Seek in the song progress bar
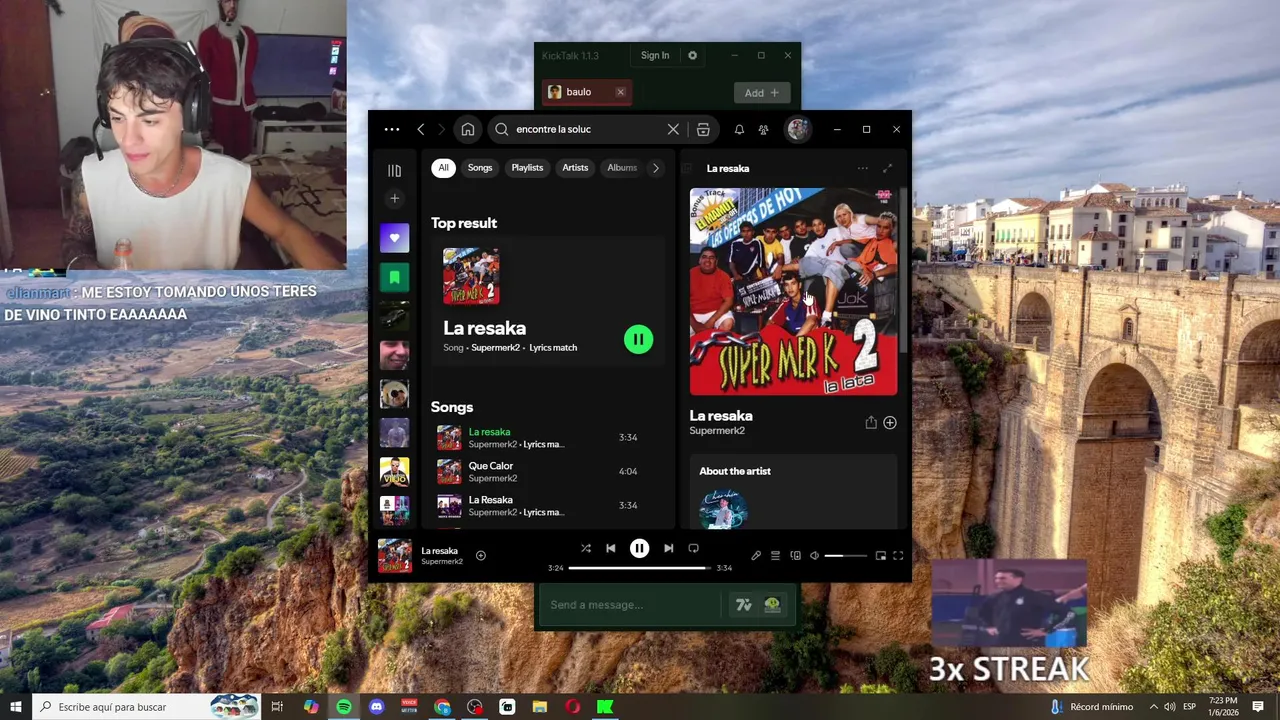 click(x=639, y=568)
